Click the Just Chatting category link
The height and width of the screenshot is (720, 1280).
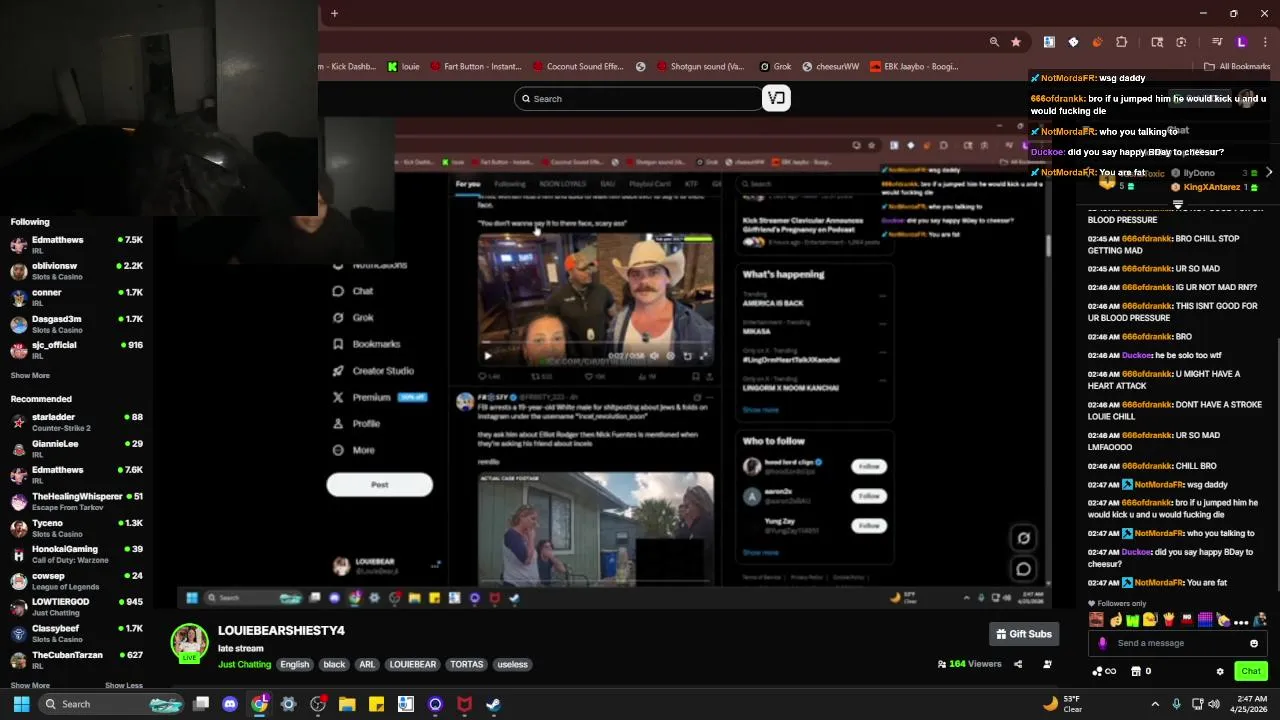tap(244, 664)
